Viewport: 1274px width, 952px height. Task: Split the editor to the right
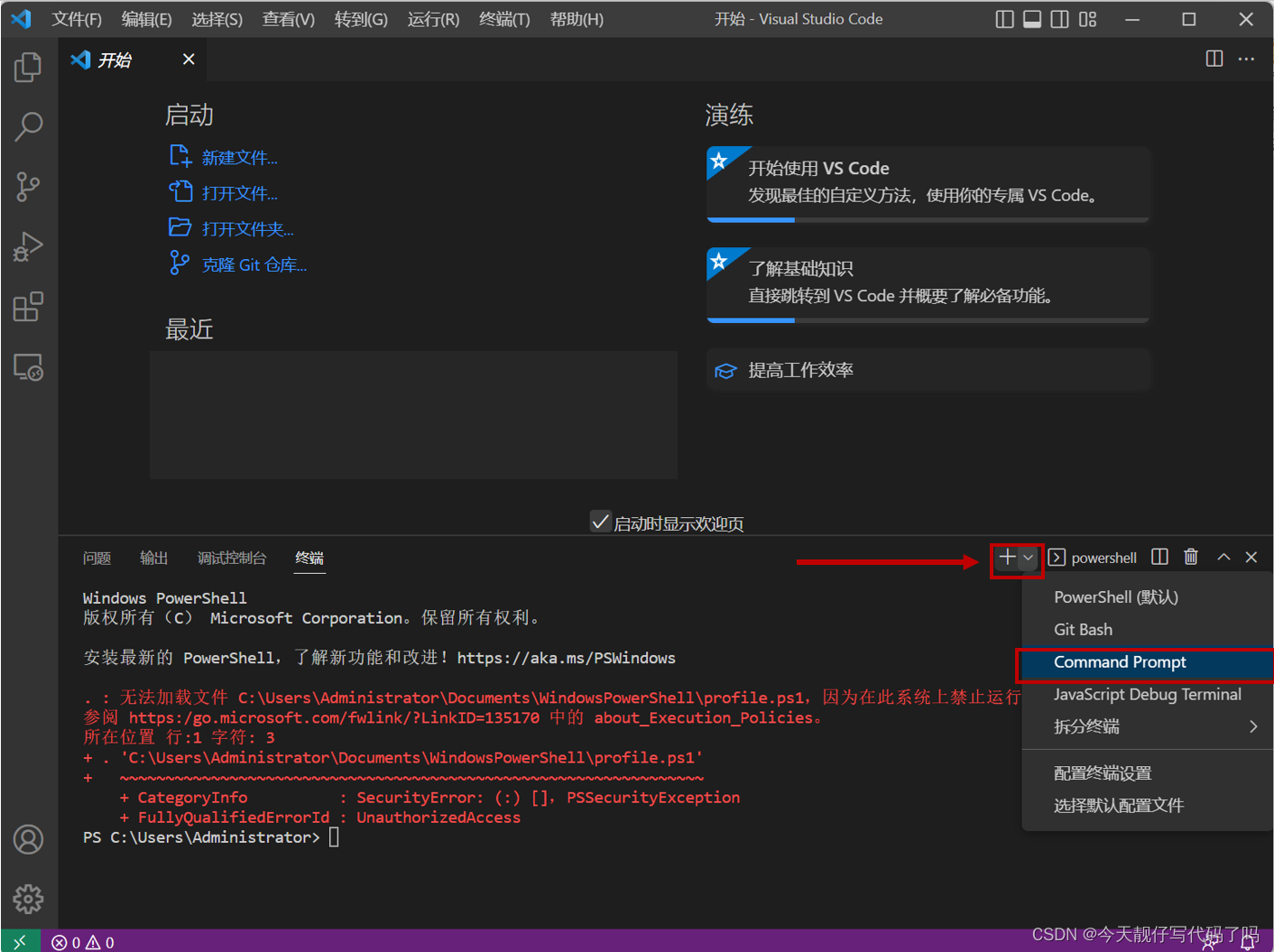1214,59
